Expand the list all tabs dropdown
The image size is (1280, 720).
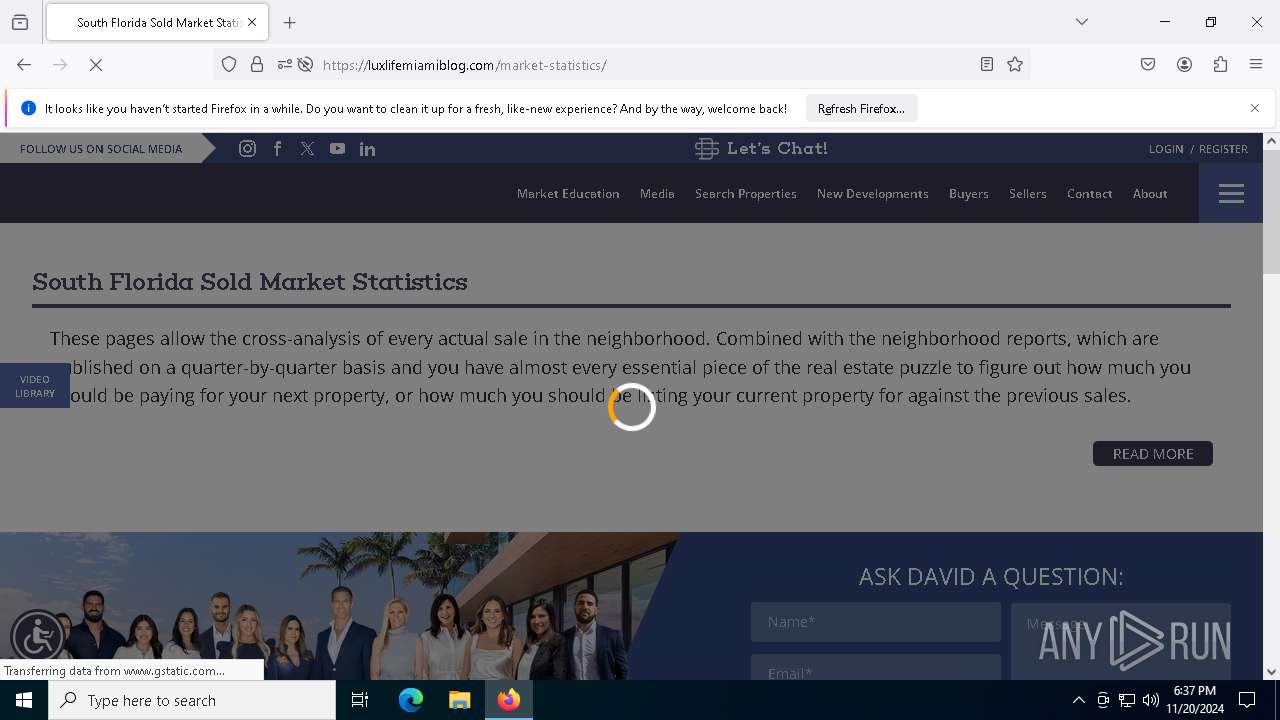click(1081, 22)
